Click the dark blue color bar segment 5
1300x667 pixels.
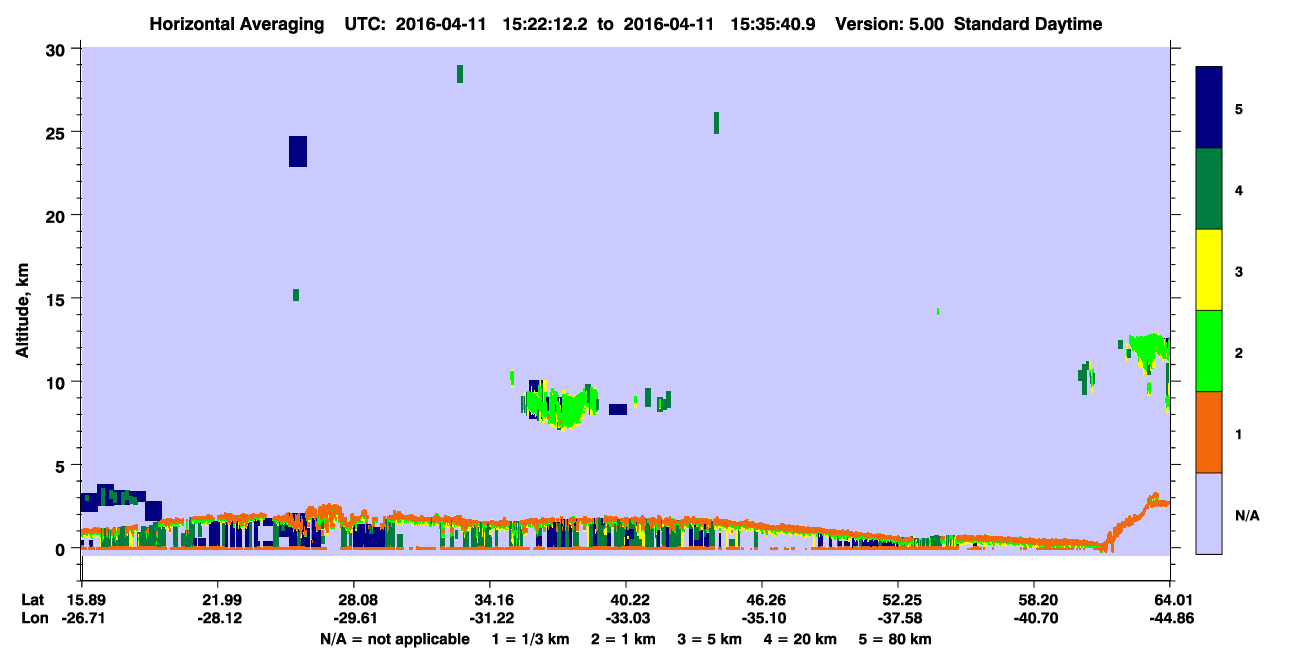click(1209, 108)
